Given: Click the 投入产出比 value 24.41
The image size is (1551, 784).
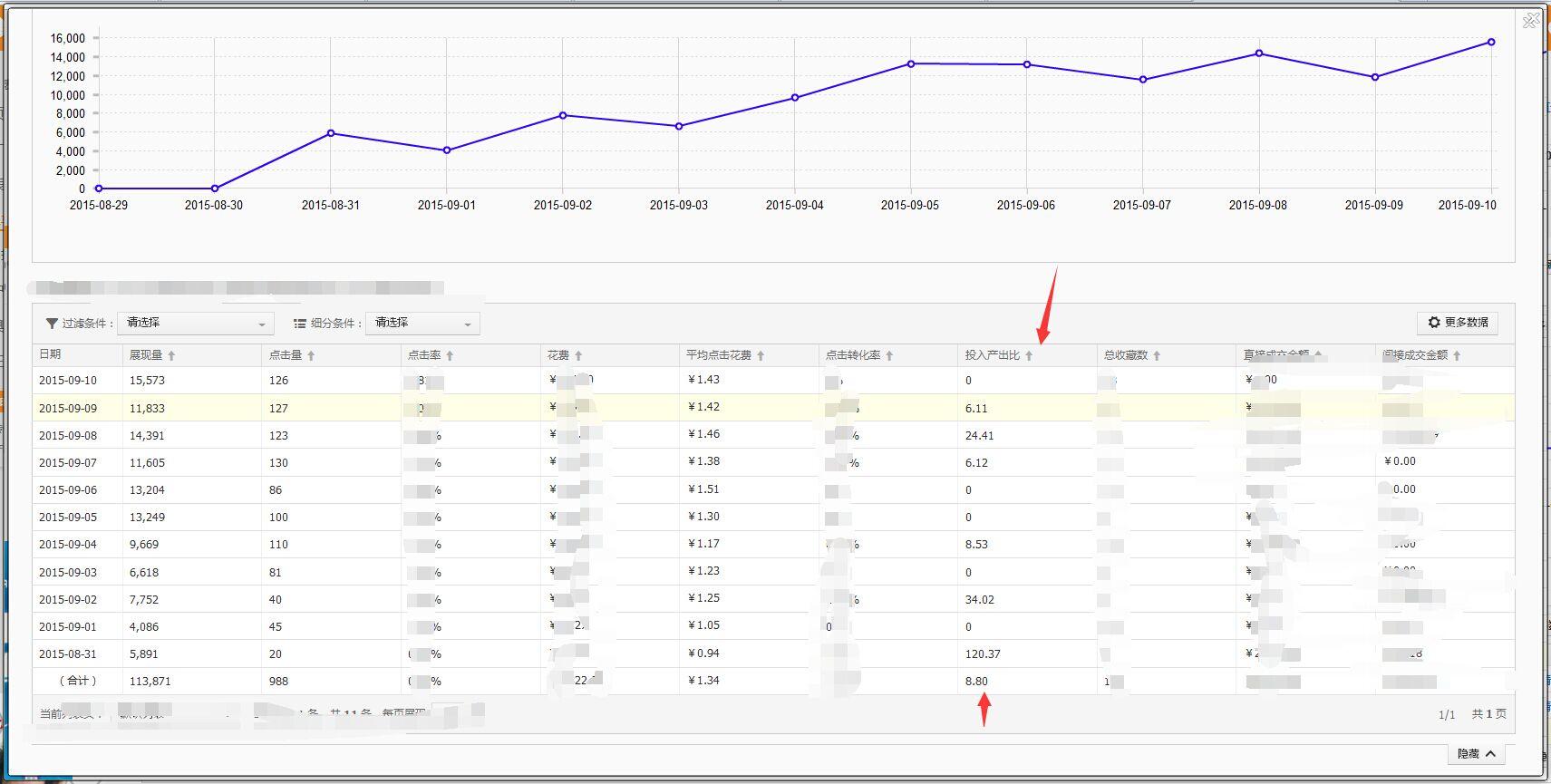Looking at the screenshot, I should pos(980,436).
